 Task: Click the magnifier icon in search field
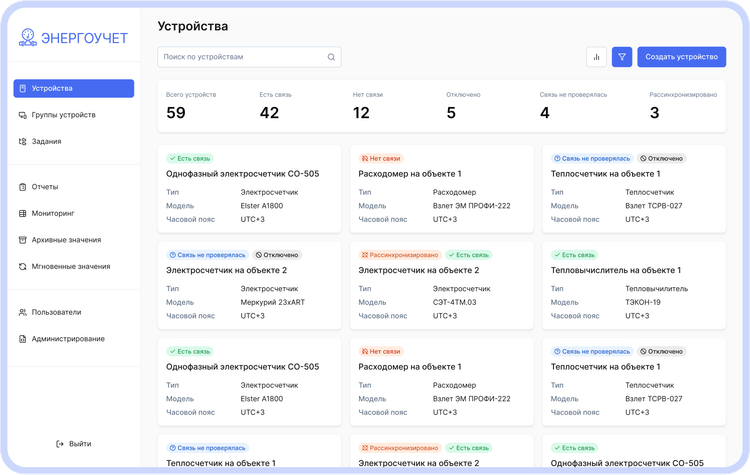(331, 57)
